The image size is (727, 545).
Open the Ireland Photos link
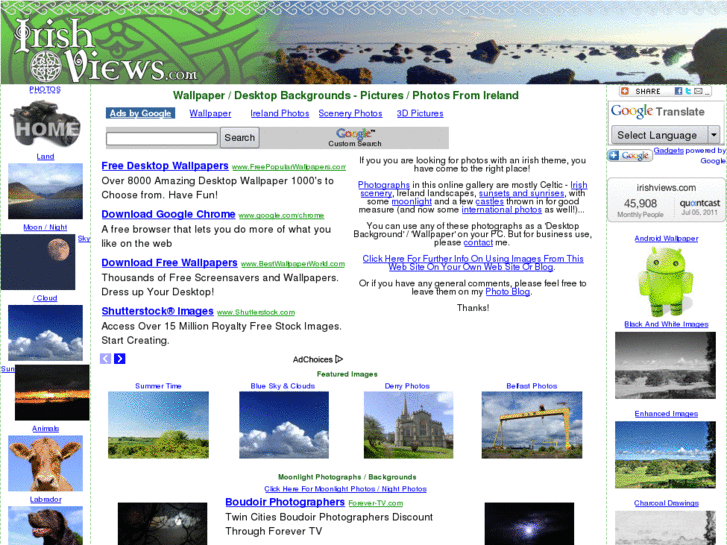[x=280, y=113]
